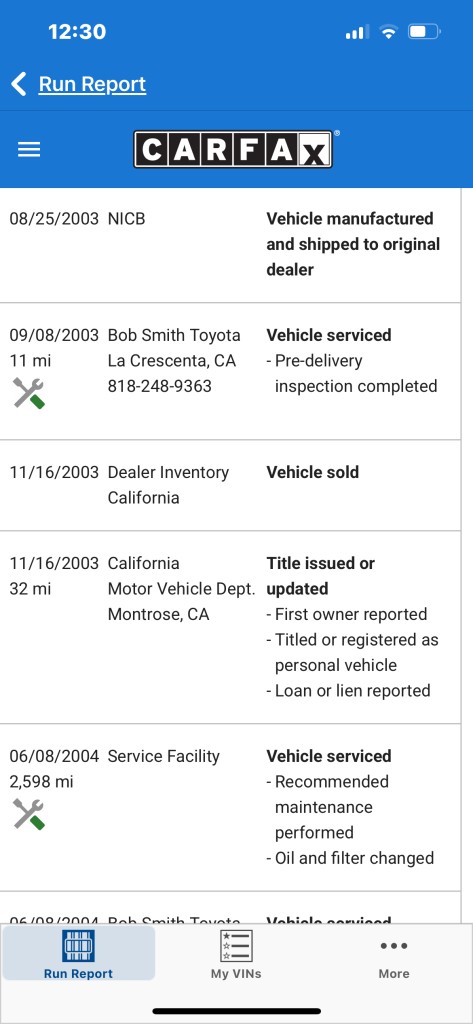Select the 06/08/2004 Service Facility record

230,808
